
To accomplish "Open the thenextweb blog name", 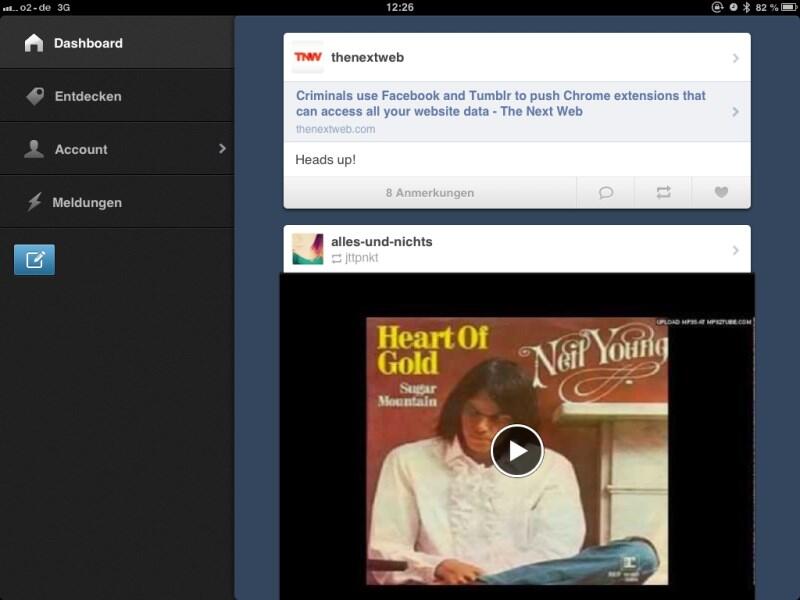I will pyautogui.click(x=367, y=57).
